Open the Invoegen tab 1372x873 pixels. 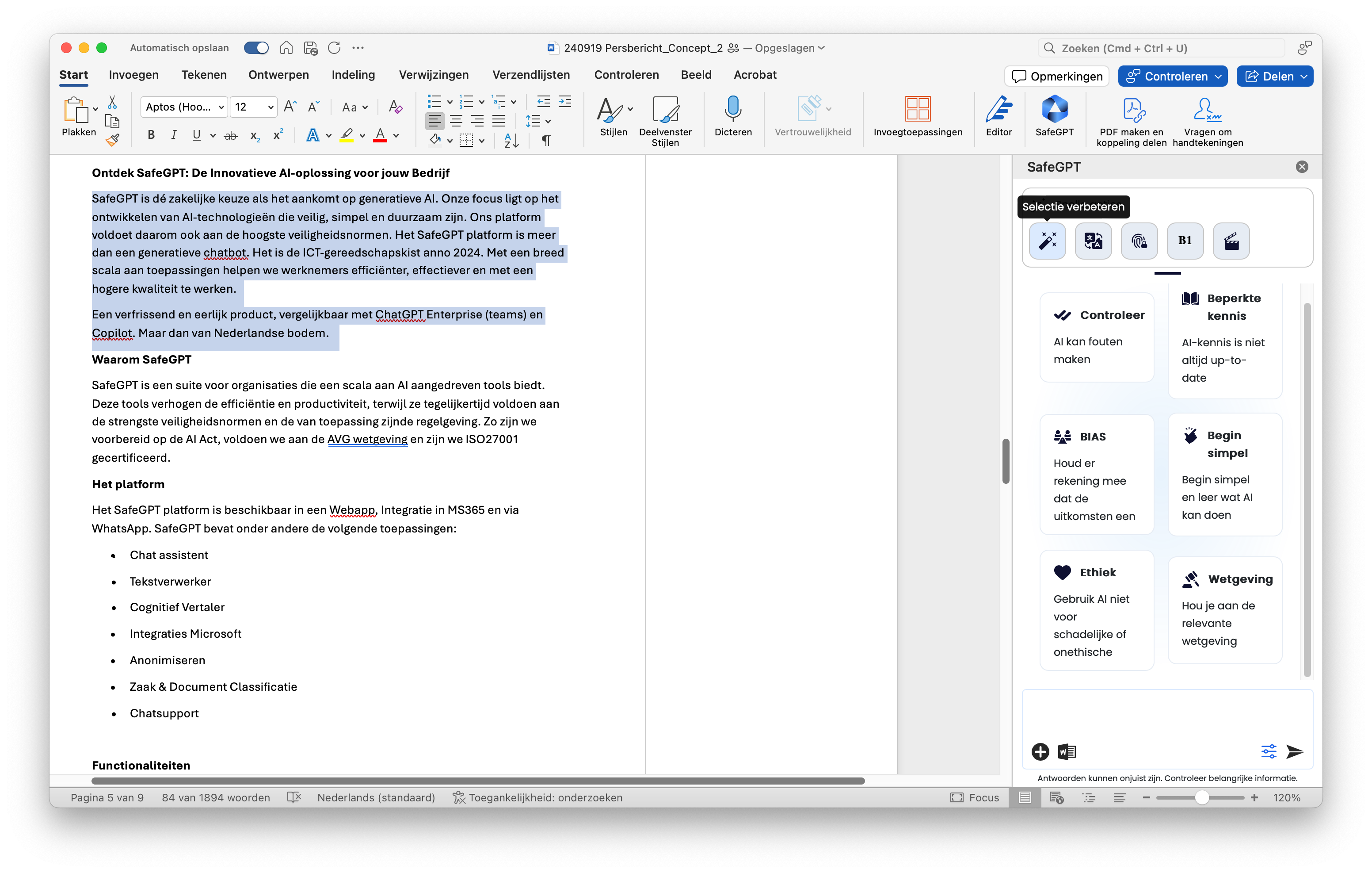[133, 75]
